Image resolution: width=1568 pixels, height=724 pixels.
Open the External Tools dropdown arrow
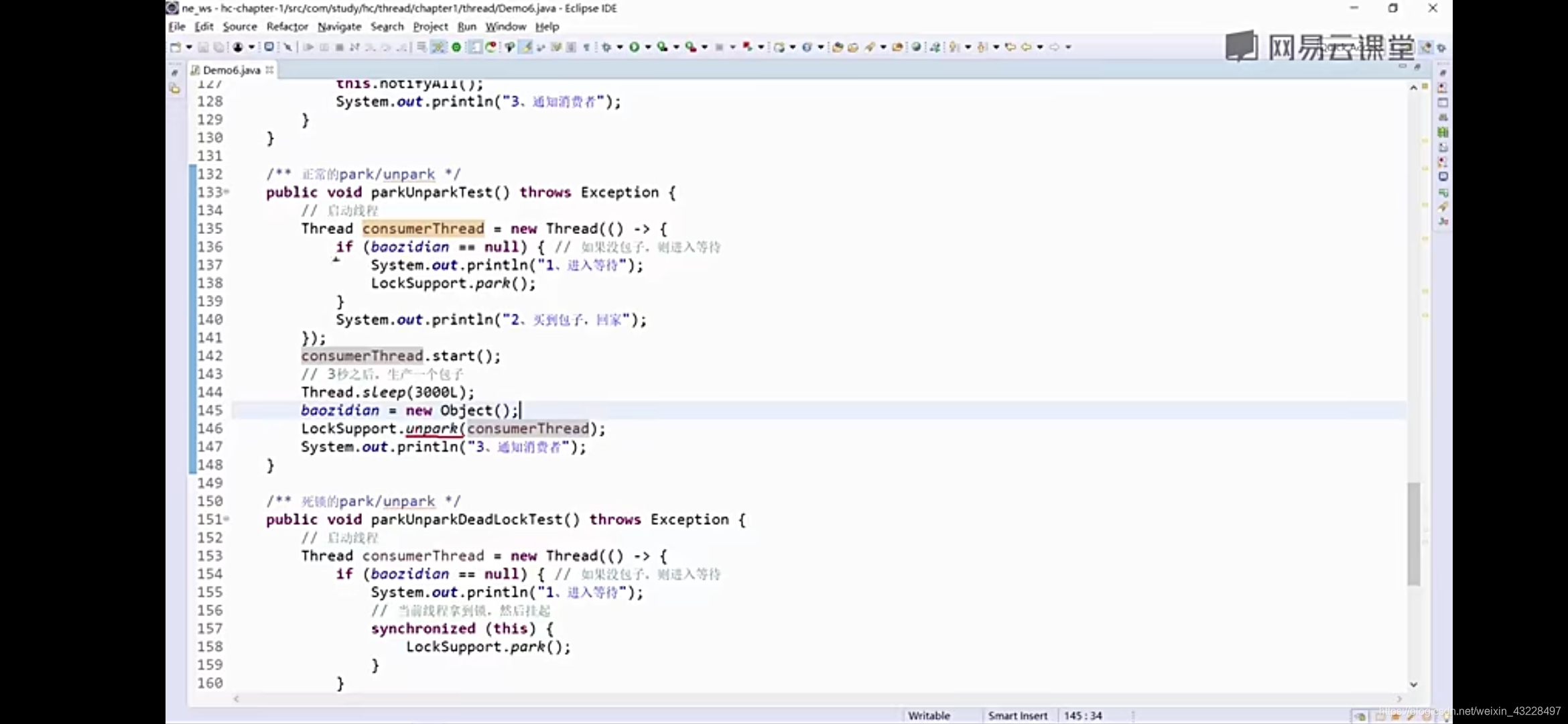pos(704,47)
